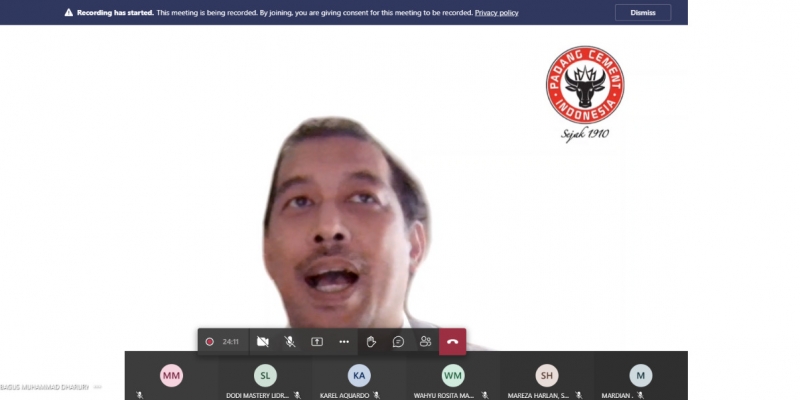
Task: Open the Privacy policy link
Action: coord(496,13)
